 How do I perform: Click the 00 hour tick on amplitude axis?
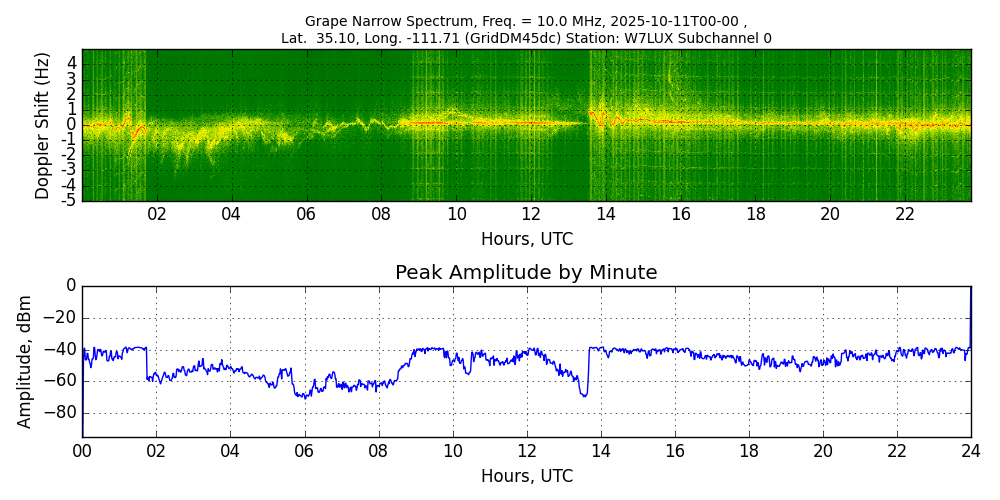82,450
